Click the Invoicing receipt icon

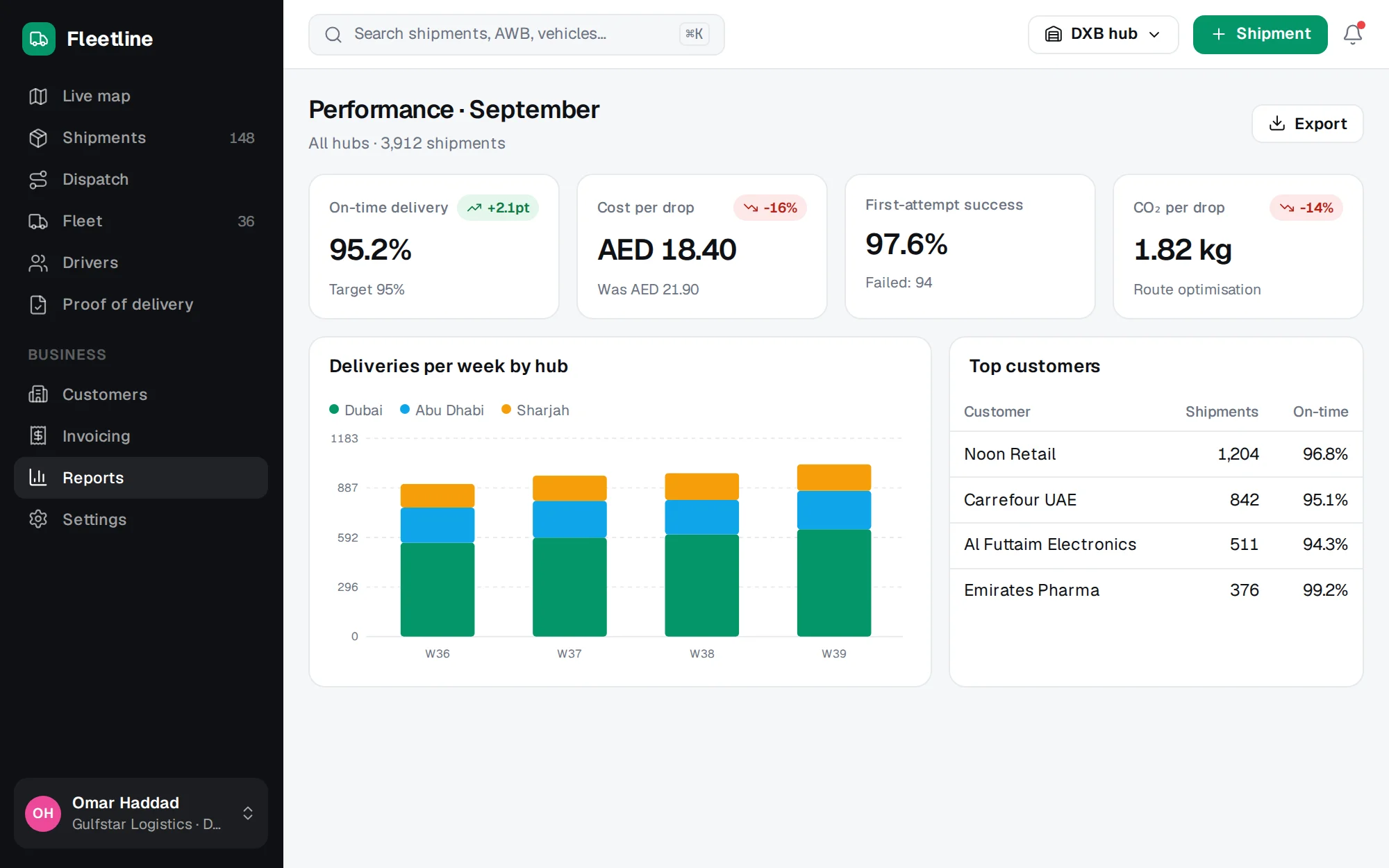pos(38,436)
